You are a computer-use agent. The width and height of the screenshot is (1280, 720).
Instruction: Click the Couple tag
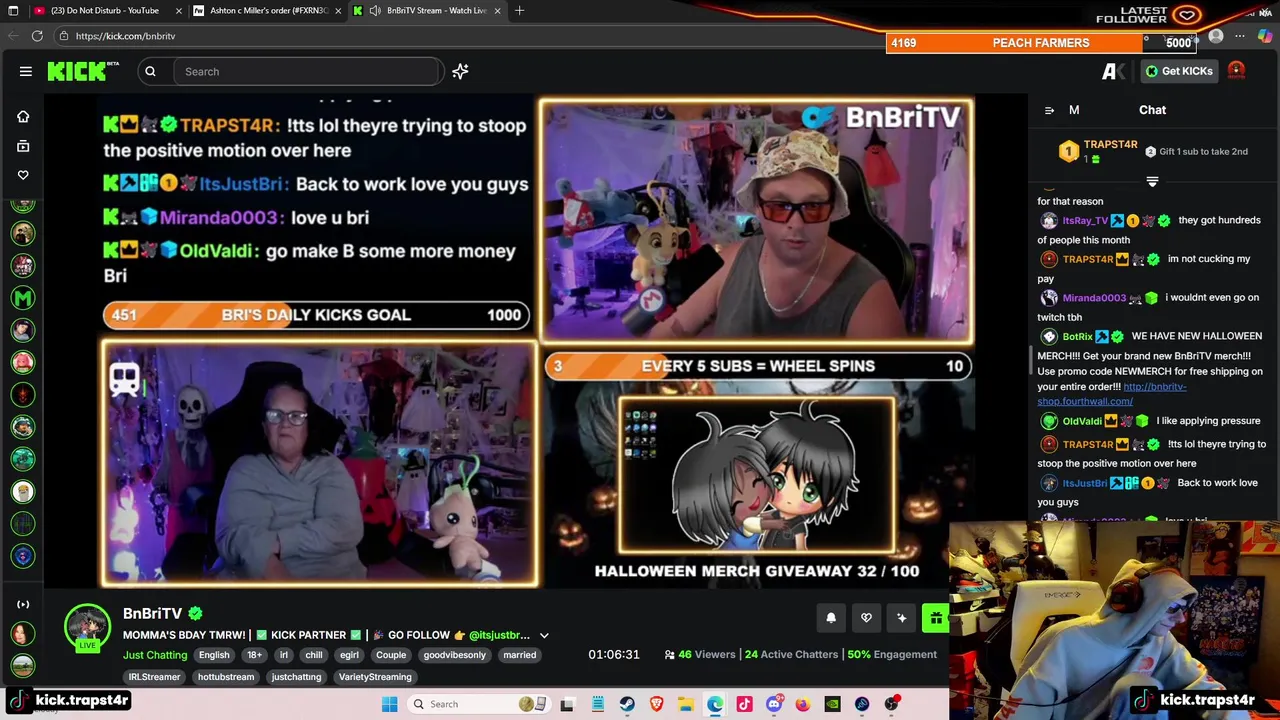click(x=391, y=655)
